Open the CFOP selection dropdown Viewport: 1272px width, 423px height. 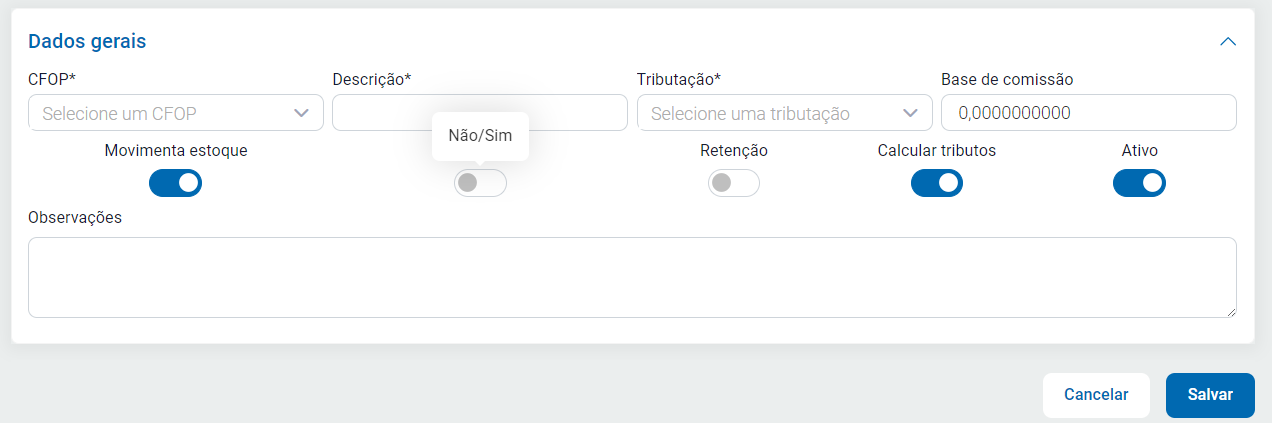point(176,113)
